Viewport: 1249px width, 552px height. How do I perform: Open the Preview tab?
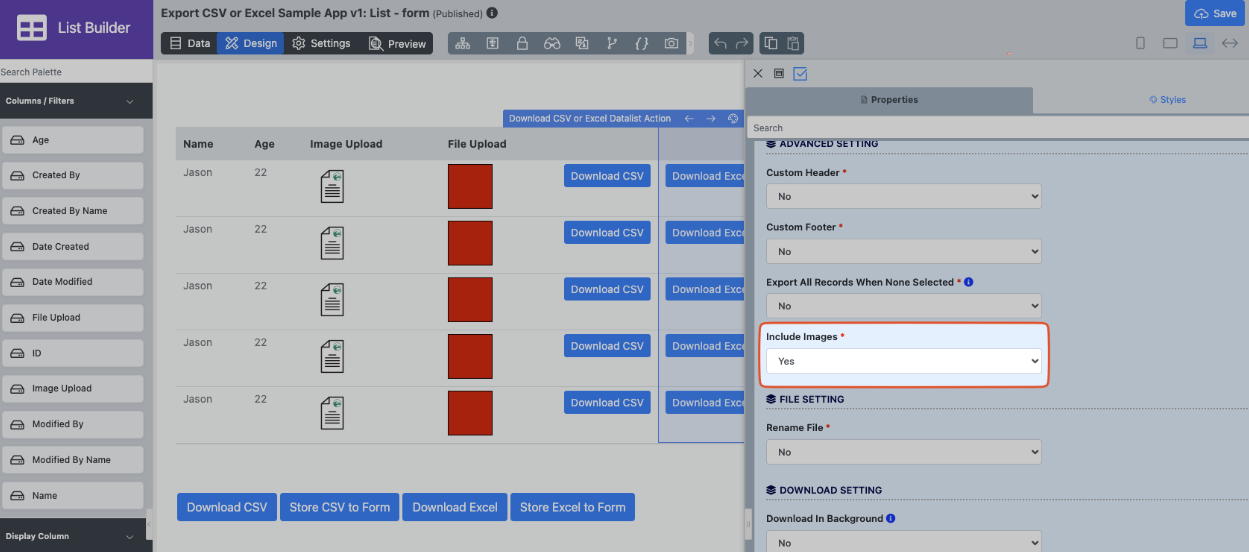397,44
